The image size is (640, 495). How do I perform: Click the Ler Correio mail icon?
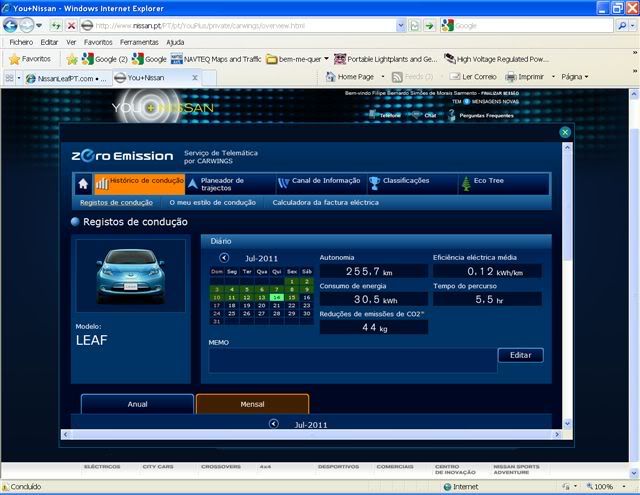[x=454, y=77]
